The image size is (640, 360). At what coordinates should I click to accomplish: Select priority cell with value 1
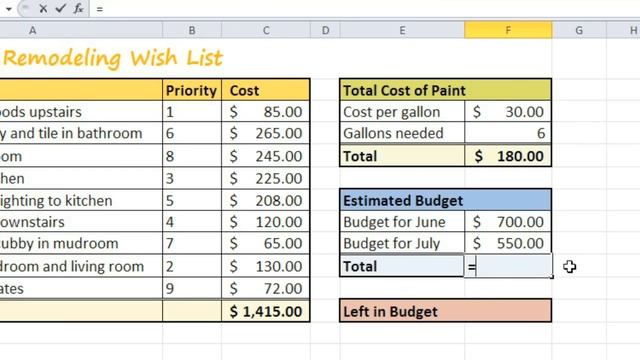192,112
